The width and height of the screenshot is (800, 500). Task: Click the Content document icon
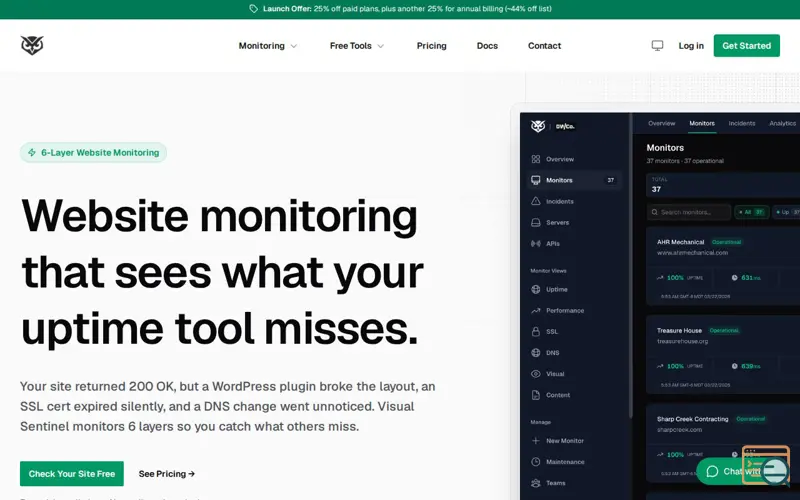tap(536, 395)
